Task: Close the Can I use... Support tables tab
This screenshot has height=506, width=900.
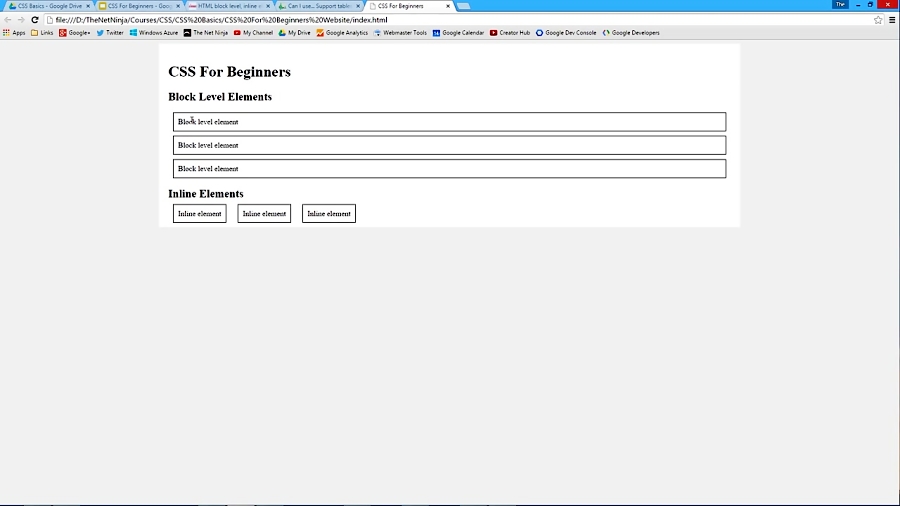Action: point(358,6)
